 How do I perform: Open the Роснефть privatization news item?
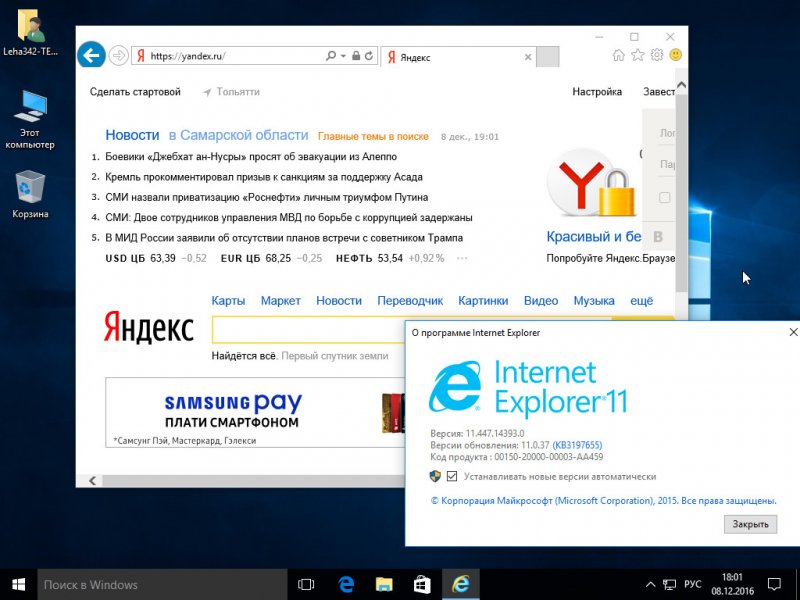[x=267, y=197]
